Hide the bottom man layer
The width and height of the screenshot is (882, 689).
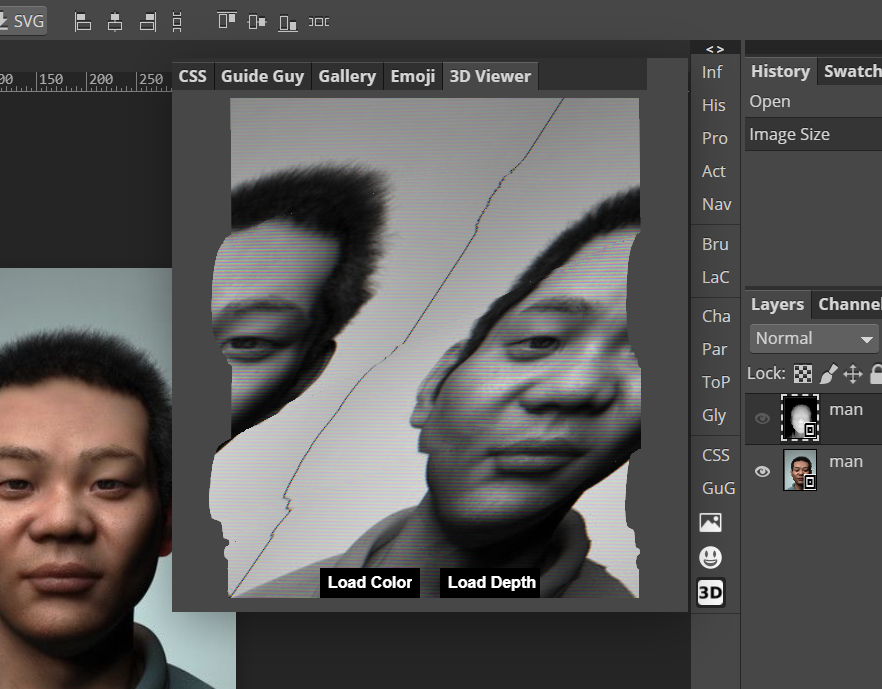pos(763,470)
